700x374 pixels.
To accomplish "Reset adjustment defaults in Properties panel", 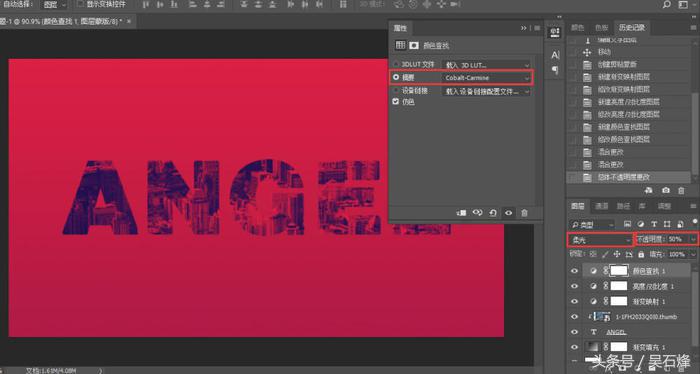I will 493,213.
